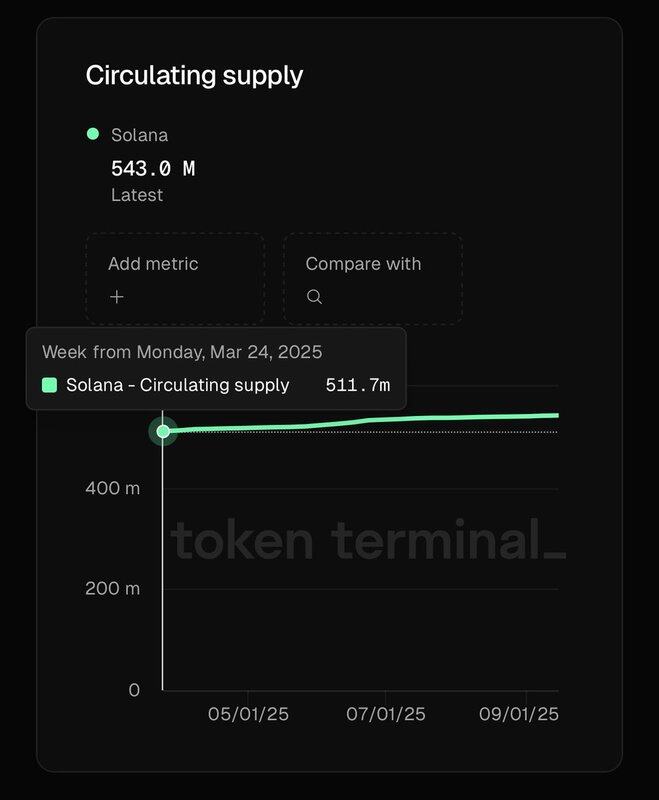659x800 pixels.
Task: Click the search magnifier under Compare with
Action: point(314,296)
